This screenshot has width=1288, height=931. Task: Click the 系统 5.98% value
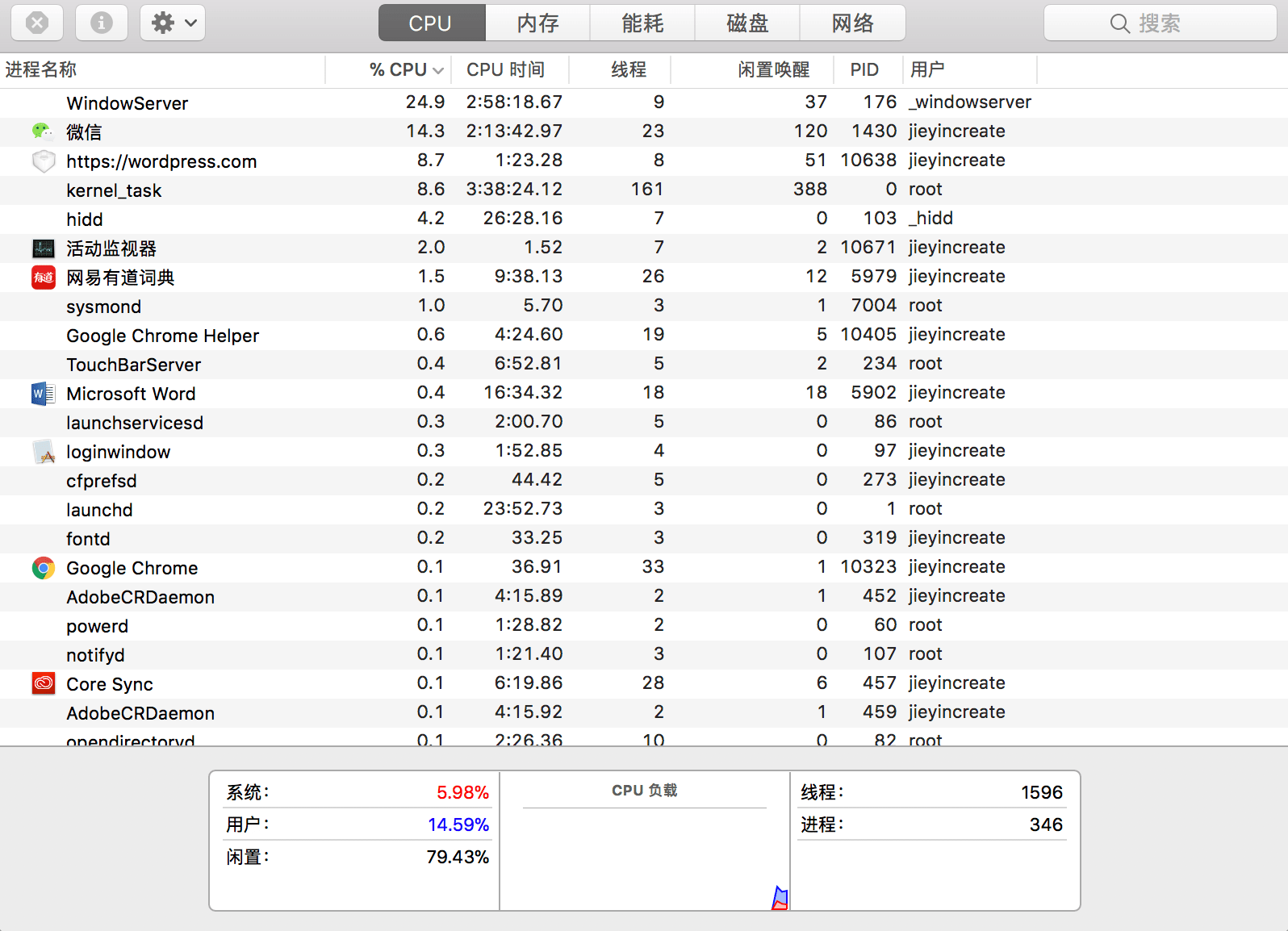[x=462, y=792]
